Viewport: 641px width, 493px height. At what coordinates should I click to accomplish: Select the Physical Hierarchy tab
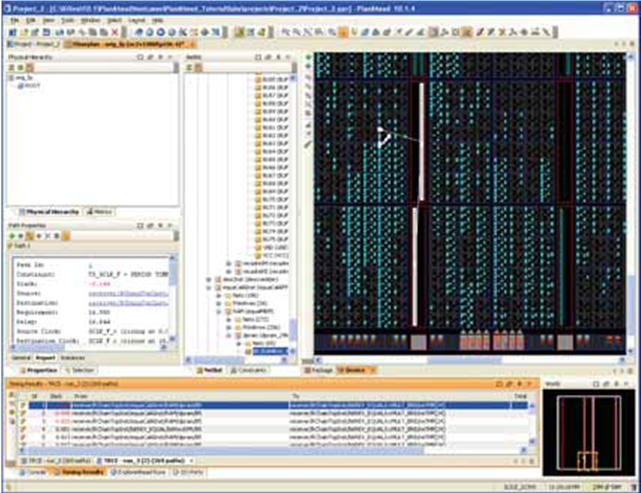tap(48, 212)
